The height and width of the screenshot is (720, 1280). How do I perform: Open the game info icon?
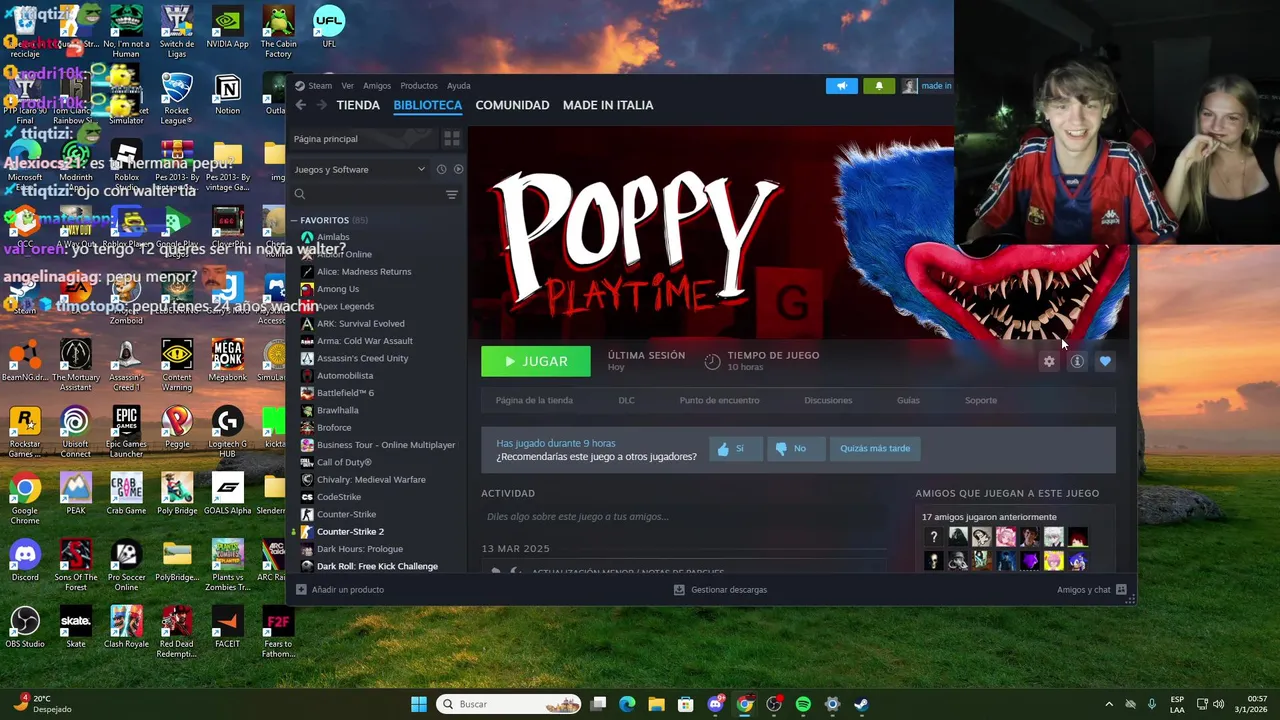pyautogui.click(x=1077, y=361)
